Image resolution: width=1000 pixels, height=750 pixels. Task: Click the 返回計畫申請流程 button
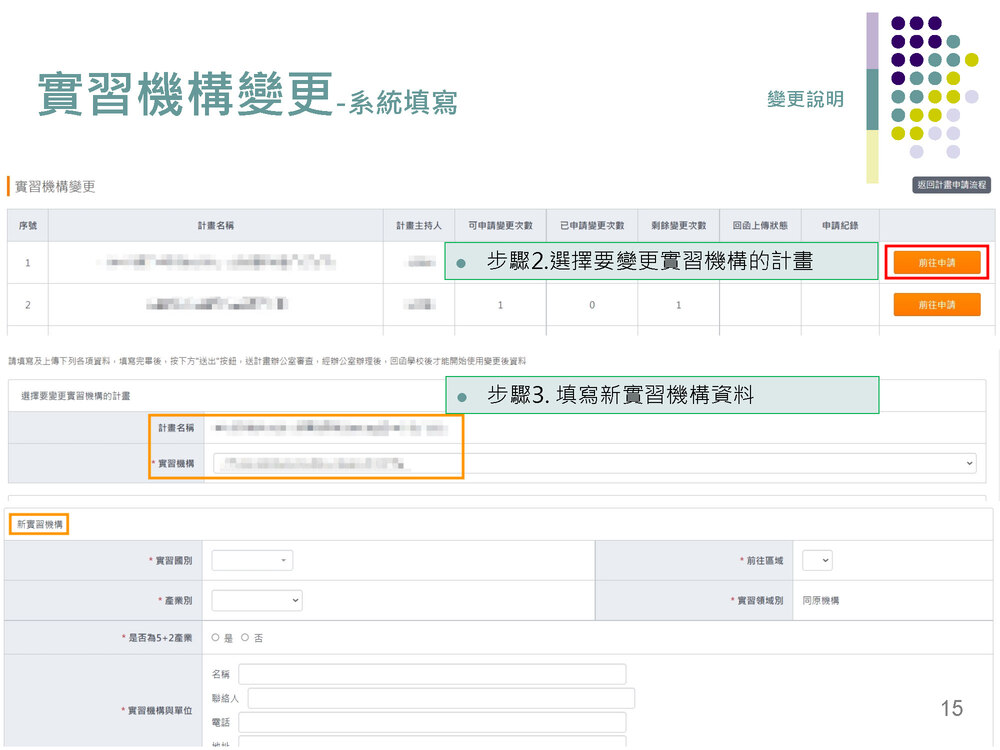pyautogui.click(x=951, y=185)
